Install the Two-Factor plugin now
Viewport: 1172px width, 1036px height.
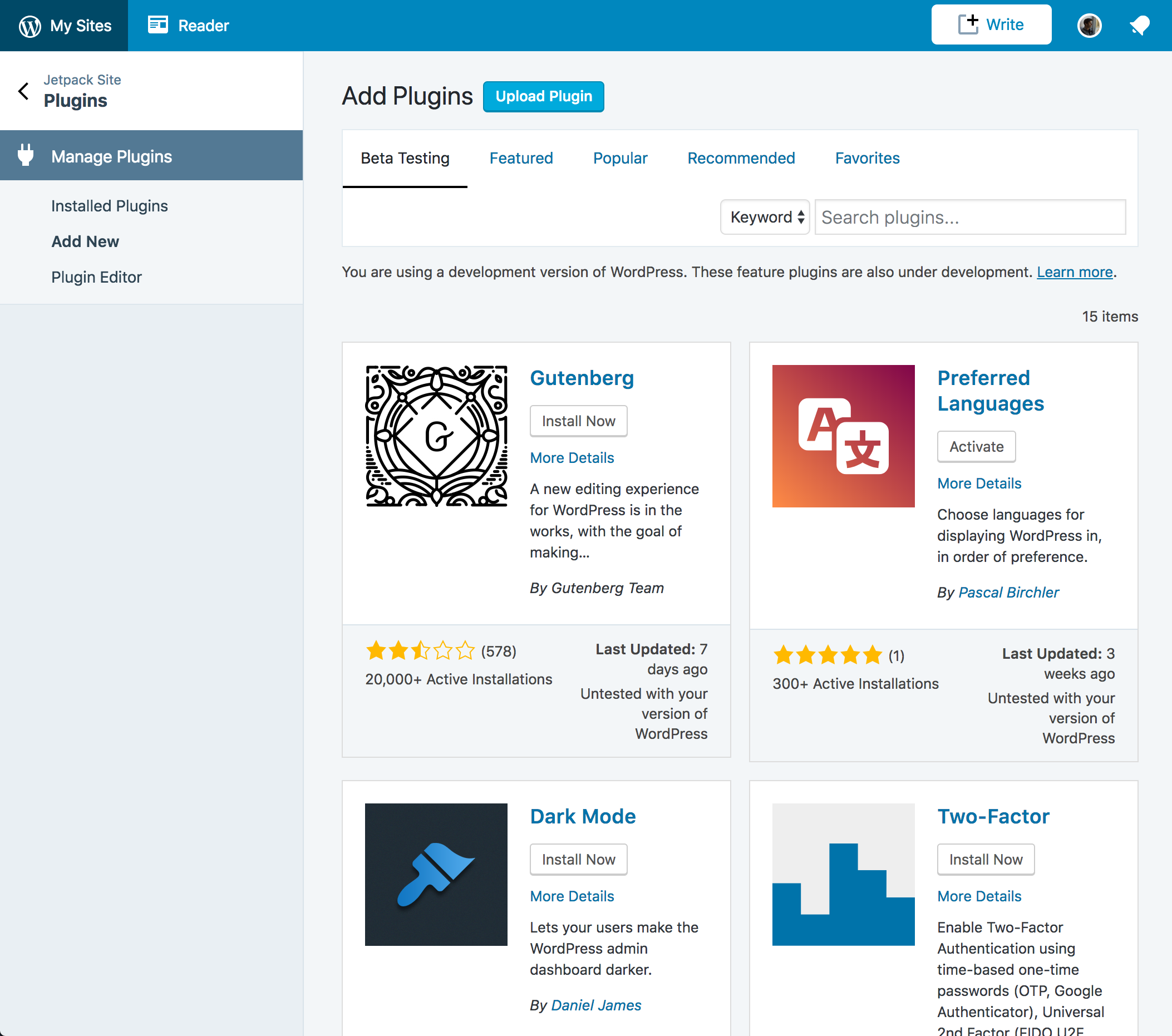pos(985,860)
